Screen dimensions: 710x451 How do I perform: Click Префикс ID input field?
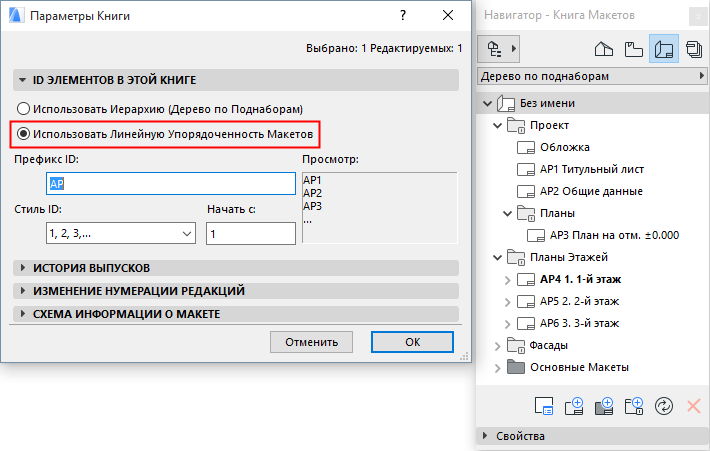click(x=171, y=183)
